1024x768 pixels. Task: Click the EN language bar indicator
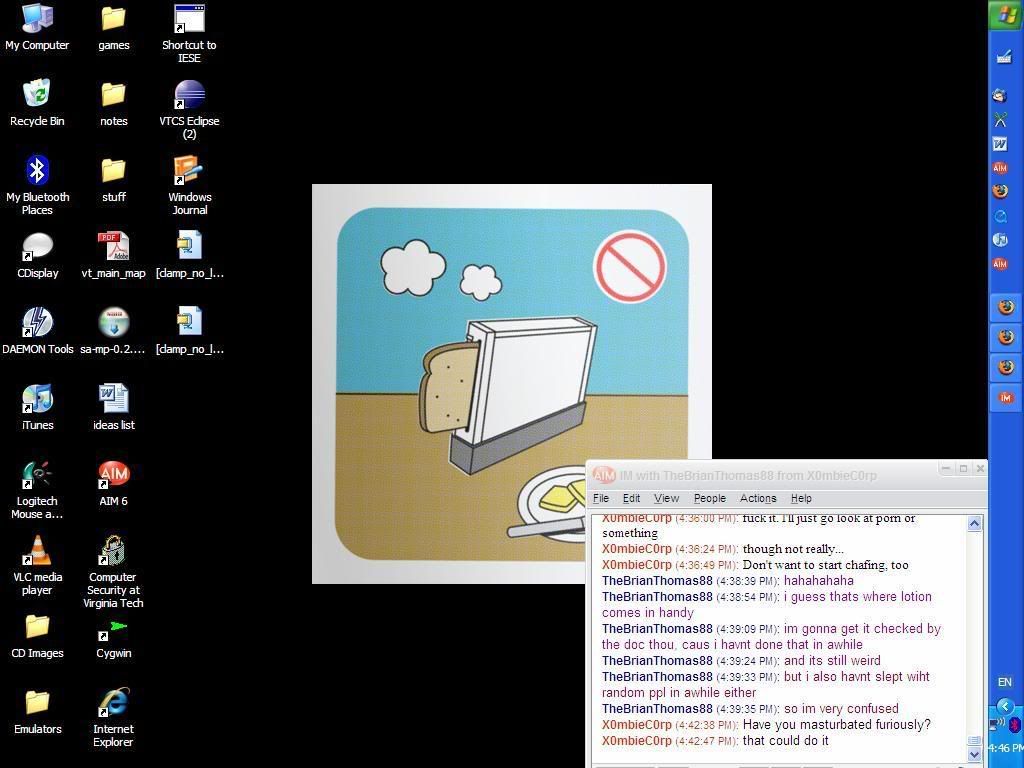(x=1004, y=682)
